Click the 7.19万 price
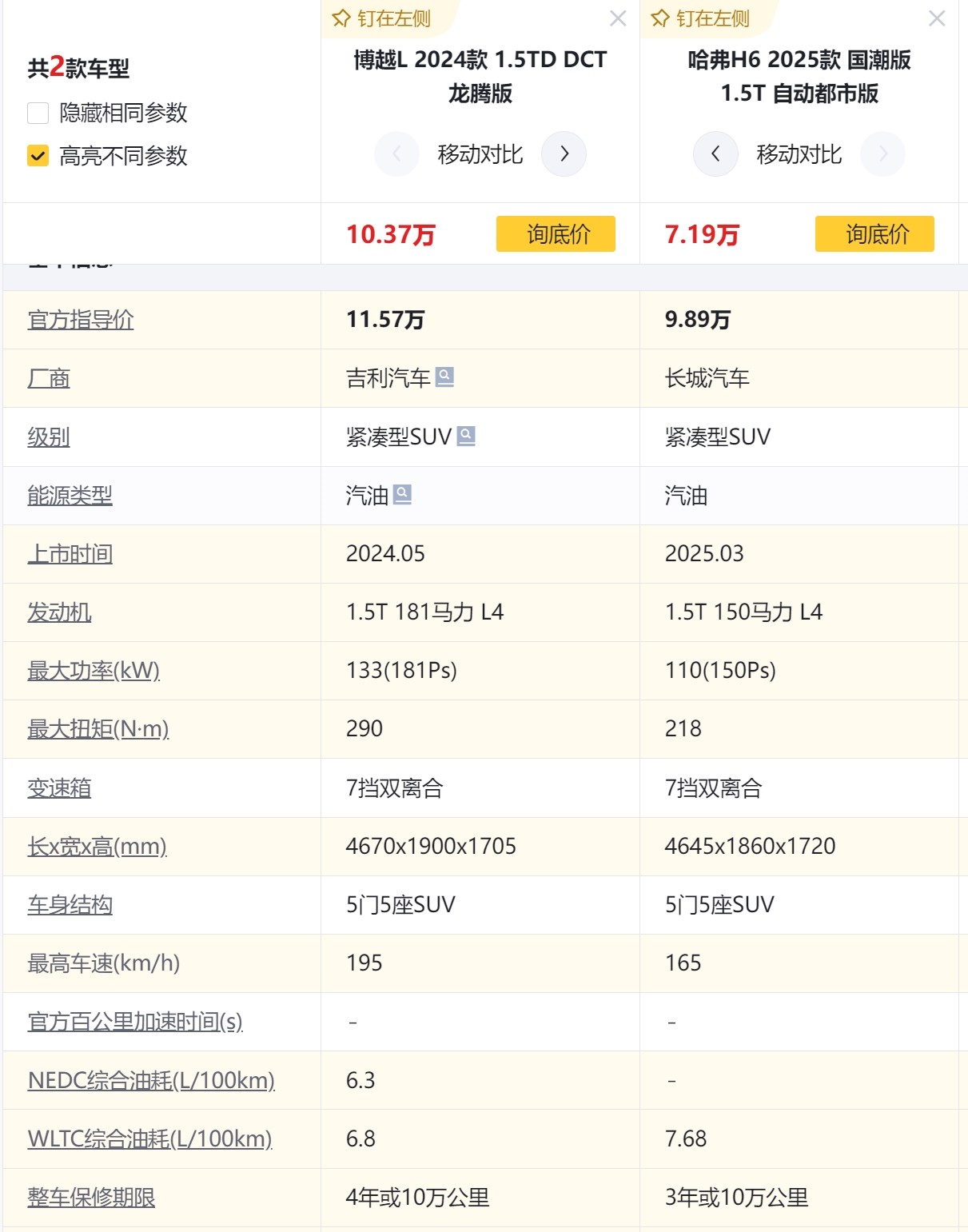Viewport: 968px width, 1232px height. pyautogui.click(x=702, y=234)
